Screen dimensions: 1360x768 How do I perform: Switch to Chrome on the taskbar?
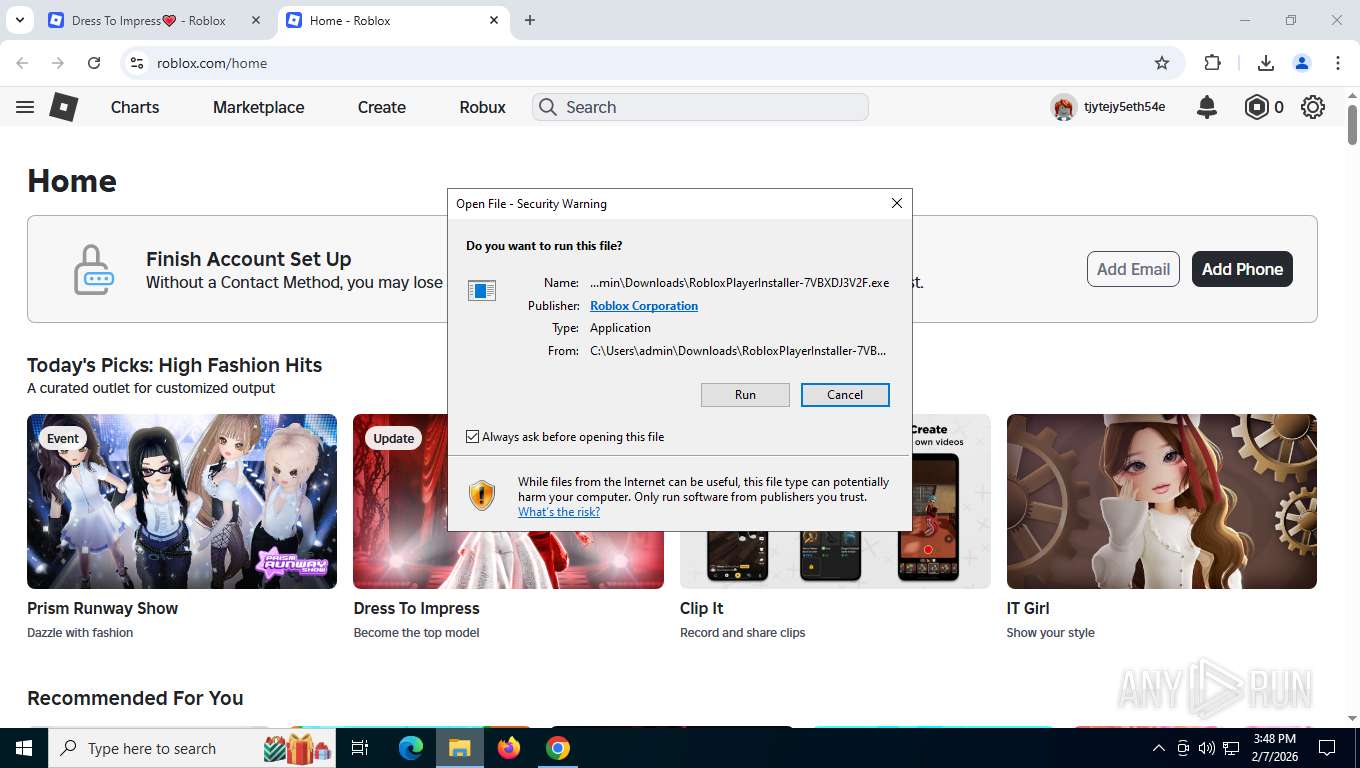(x=558, y=748)
